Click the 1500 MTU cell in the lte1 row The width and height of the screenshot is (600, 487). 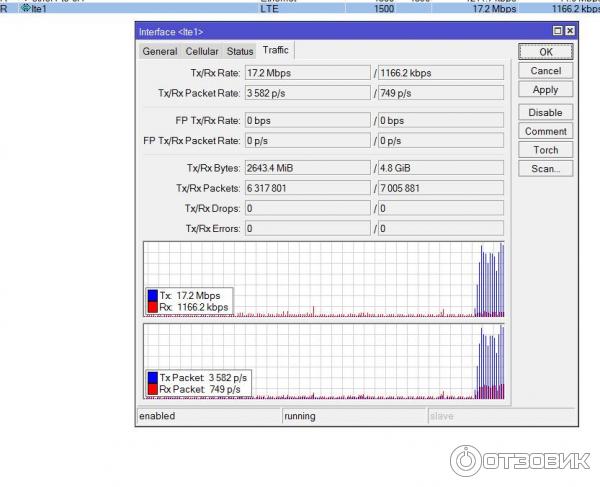tap(384, 8)
